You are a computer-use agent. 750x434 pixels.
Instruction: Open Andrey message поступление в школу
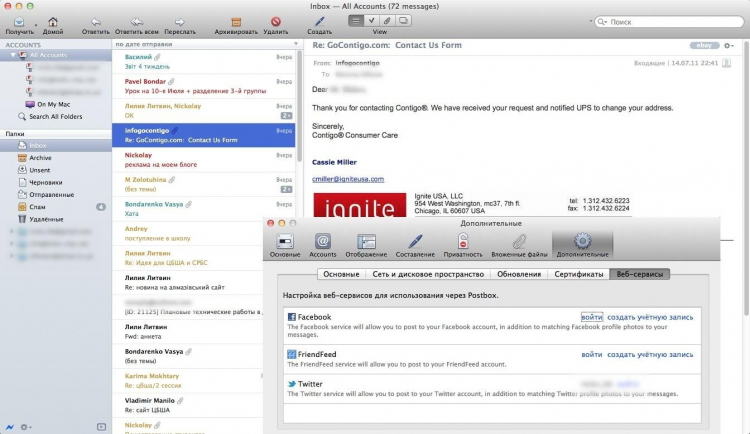coord(188,234)
